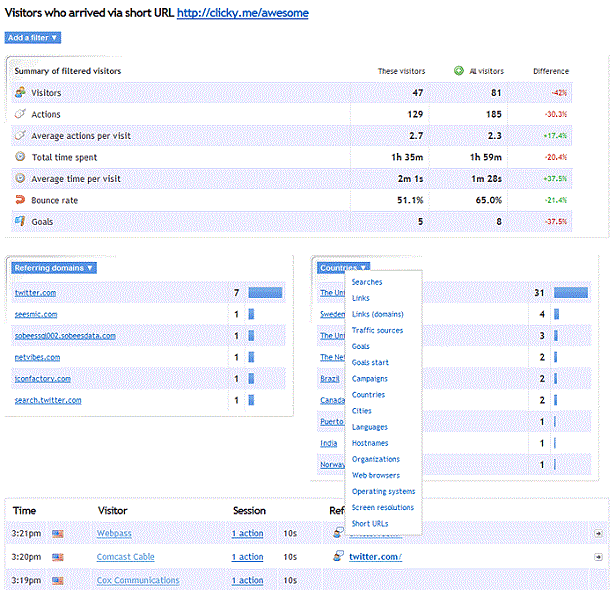Click the Bounce rate icon
This screenshot has width=616, height=590.
20,199
